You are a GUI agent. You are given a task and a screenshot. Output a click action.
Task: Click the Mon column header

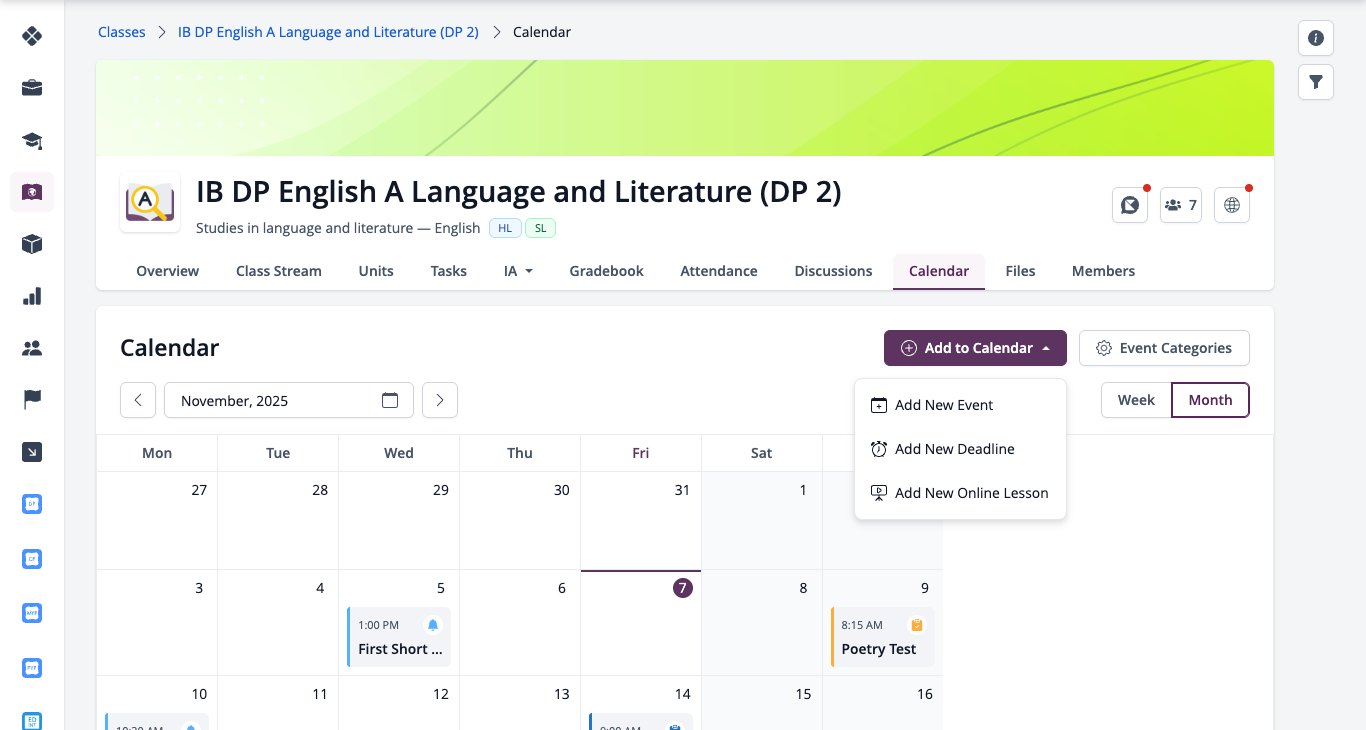point(157,453)
